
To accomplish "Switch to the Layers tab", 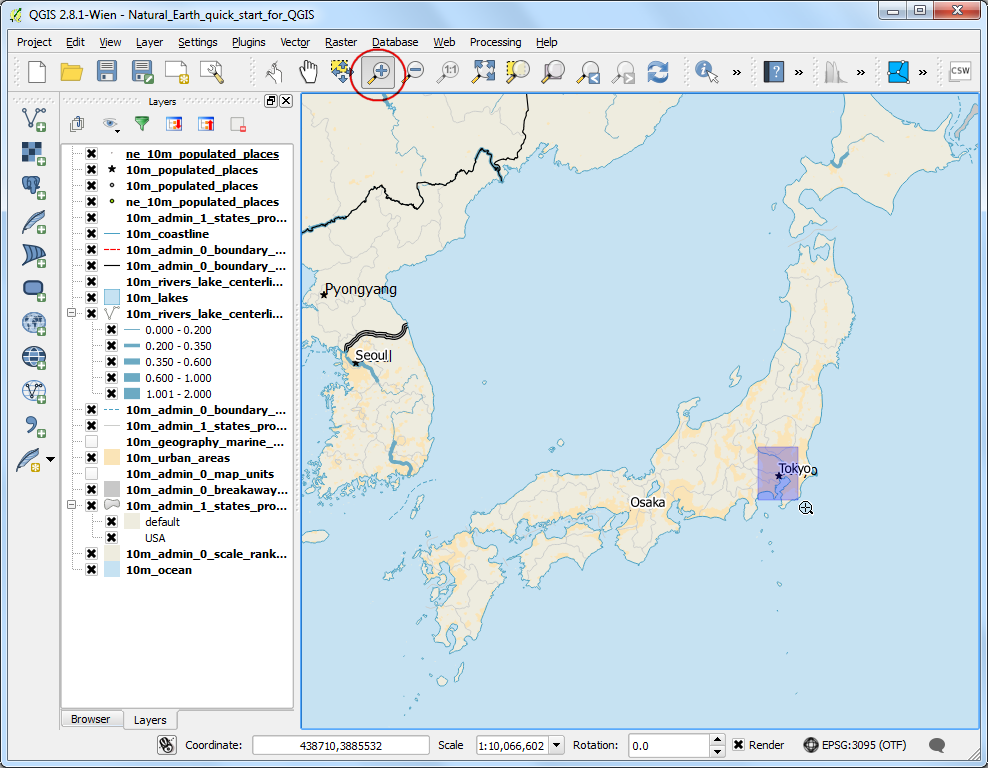I will tap(150, 719).
